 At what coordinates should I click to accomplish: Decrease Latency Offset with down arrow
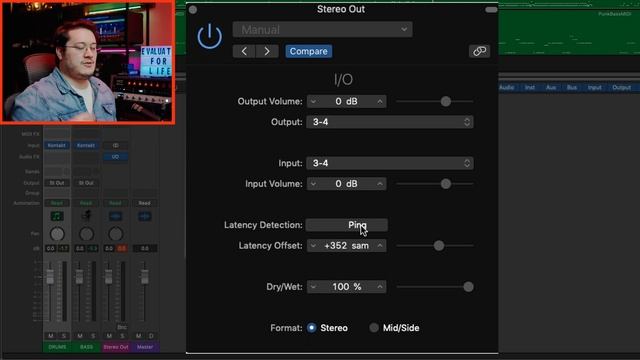click(x=313, y=246)
